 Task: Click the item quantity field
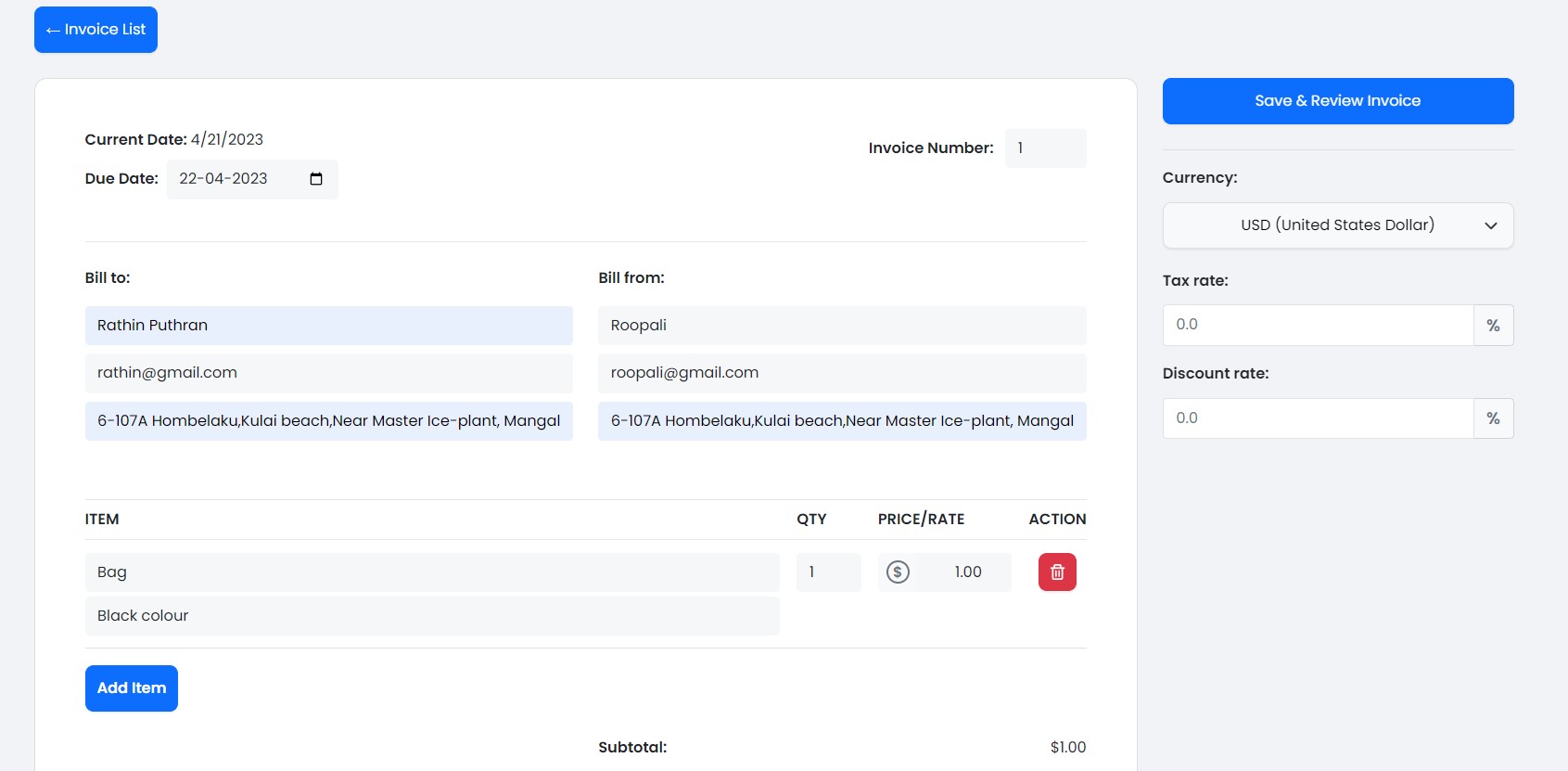[828, 572]
